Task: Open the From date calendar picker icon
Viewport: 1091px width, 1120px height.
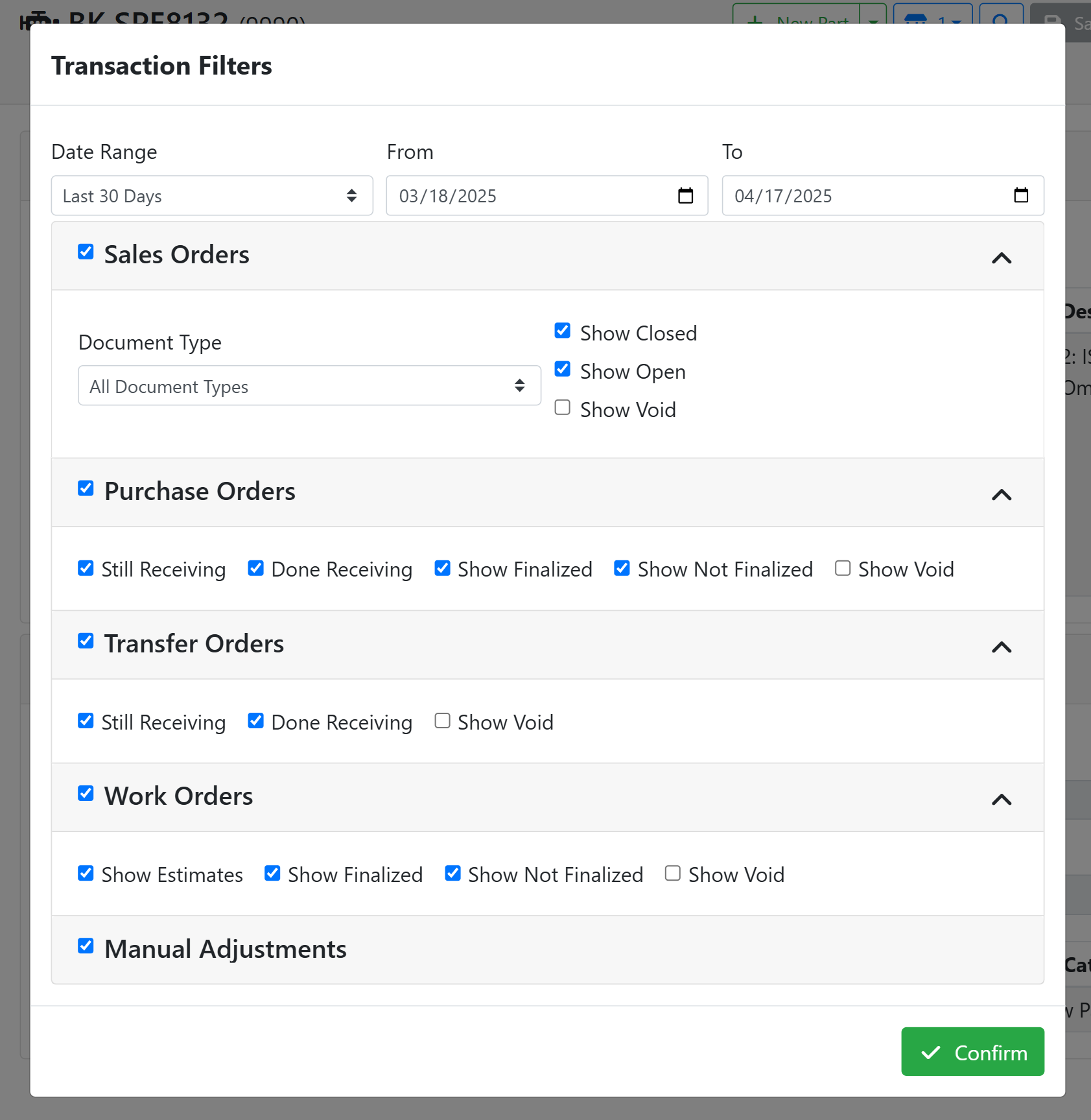Action: pyautogui.click(x=685, y=196)
